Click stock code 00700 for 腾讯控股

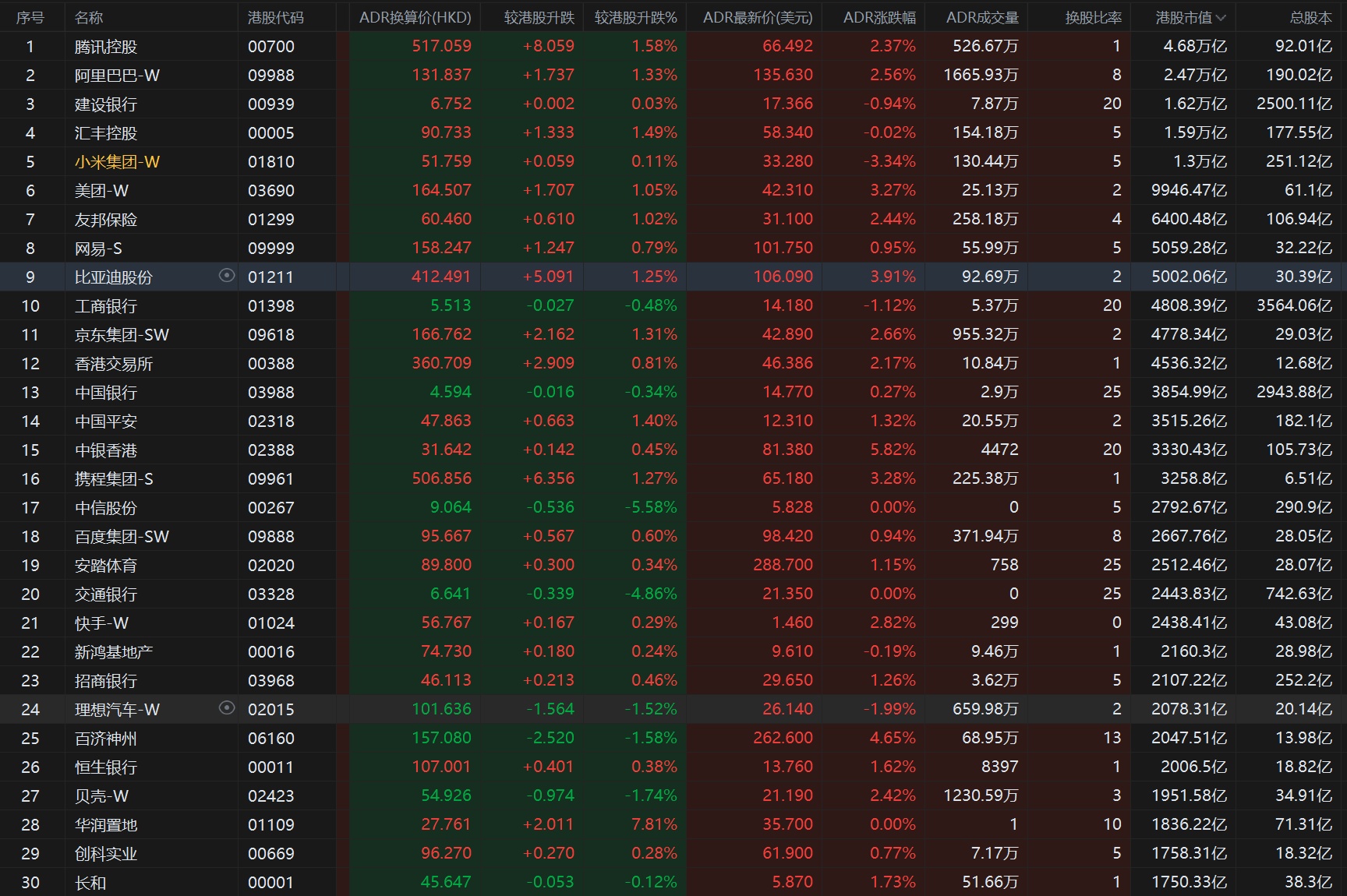pos(271,47)
